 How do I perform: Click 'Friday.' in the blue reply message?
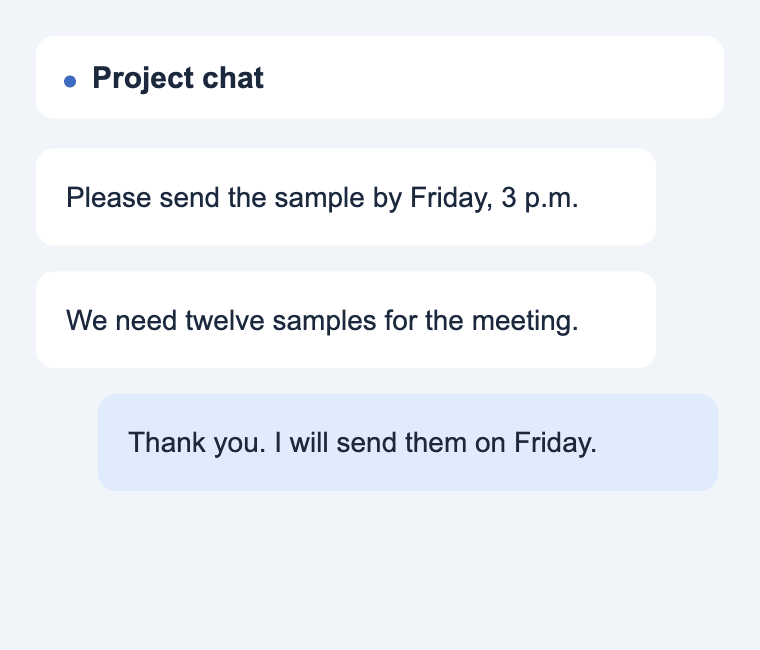(x=555, y=443)
